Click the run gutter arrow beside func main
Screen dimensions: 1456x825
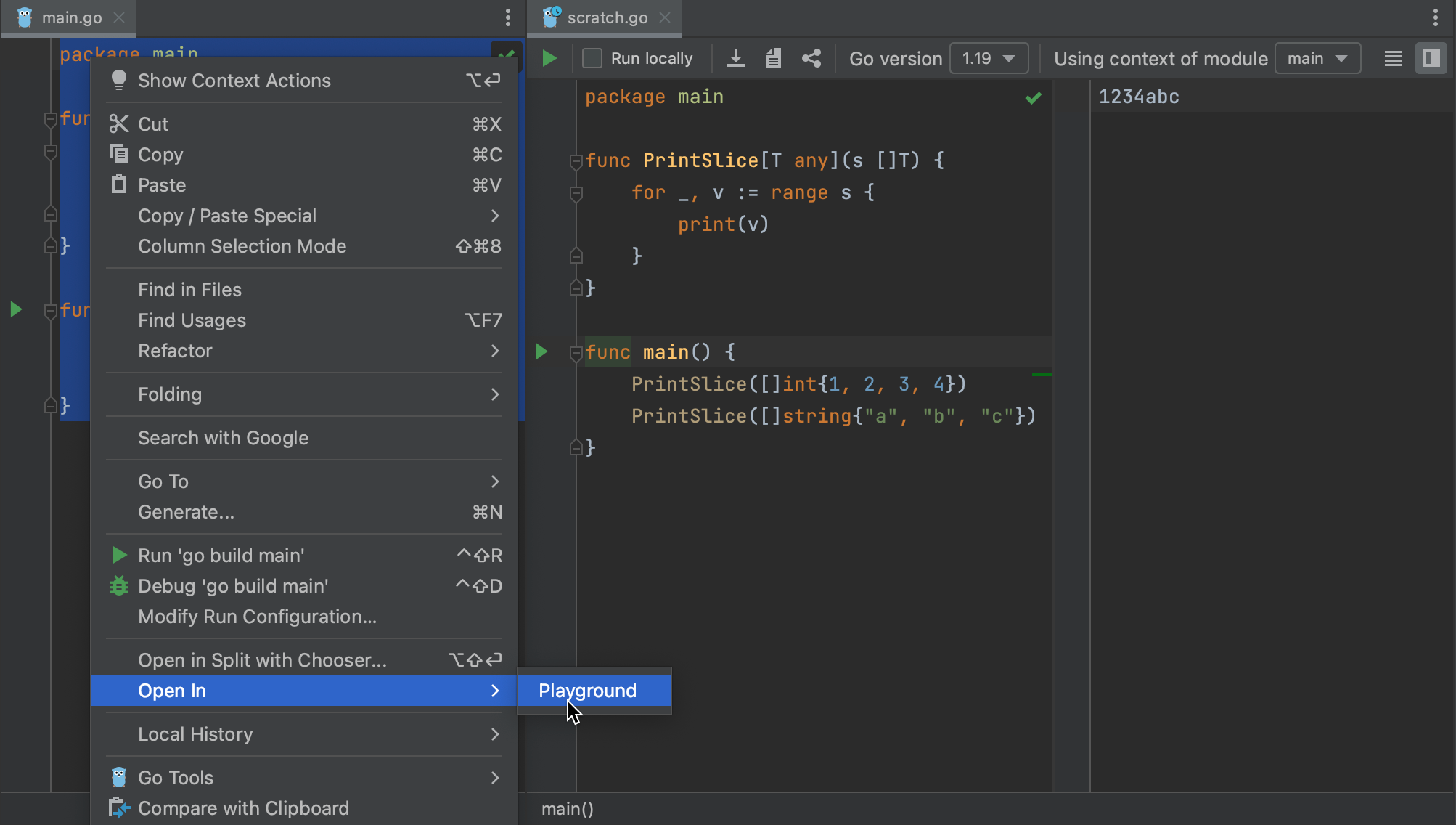pyautogui.click(x=541, y=352)
